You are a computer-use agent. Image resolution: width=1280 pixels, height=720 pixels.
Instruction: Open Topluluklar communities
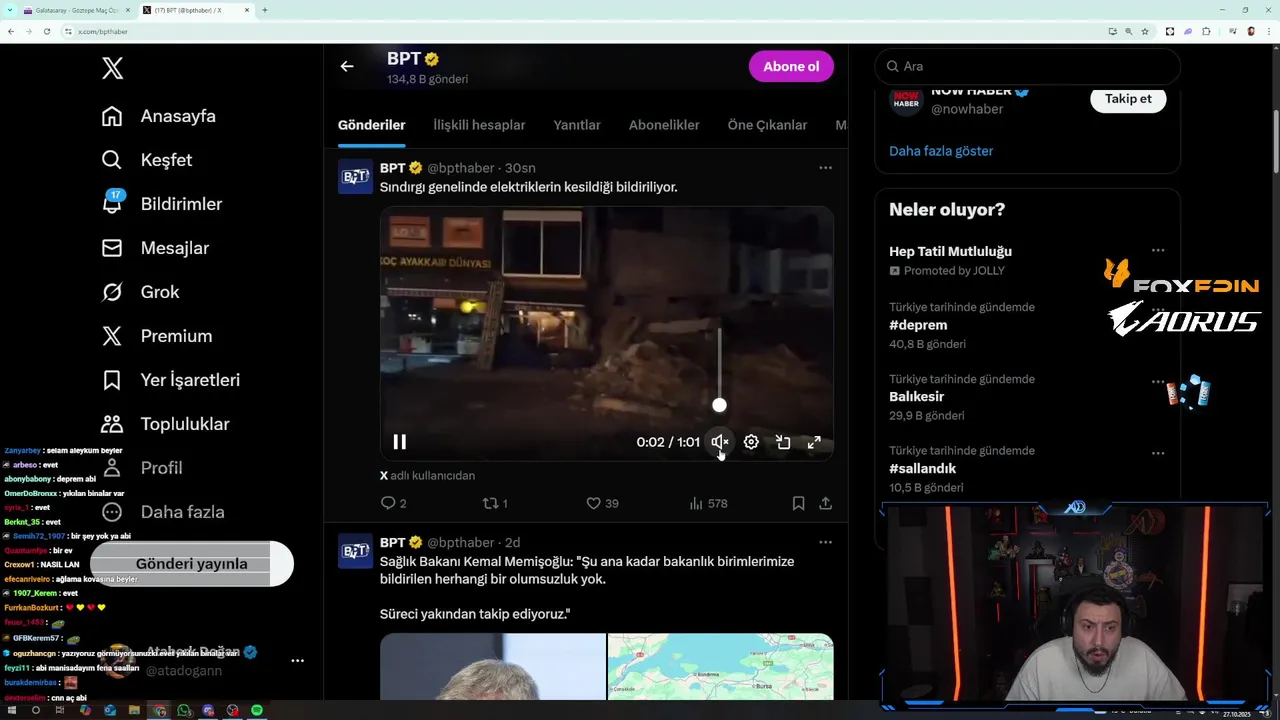166,424
